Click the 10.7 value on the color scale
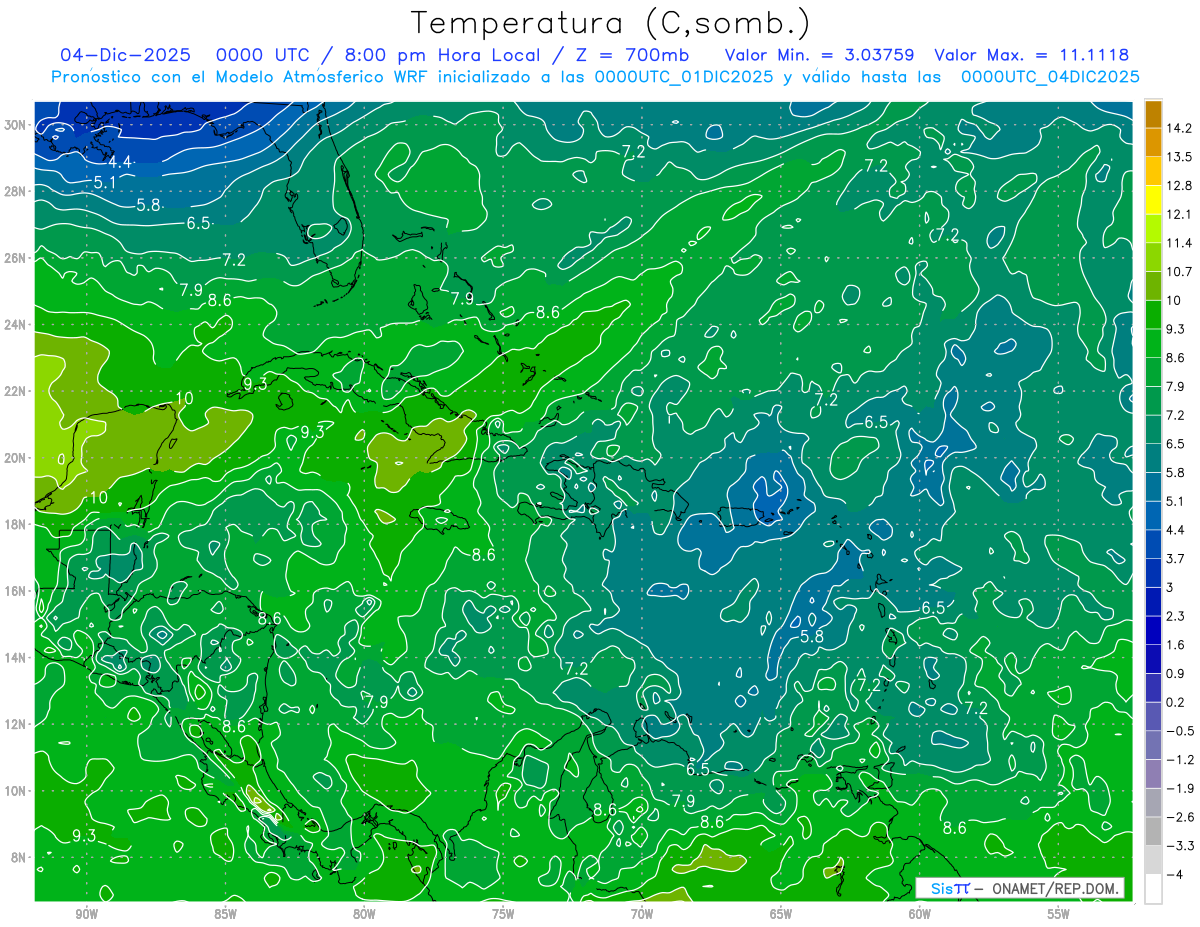Image resolution: width=1200 pixels, height=927 pixels. coord(1180,272)
